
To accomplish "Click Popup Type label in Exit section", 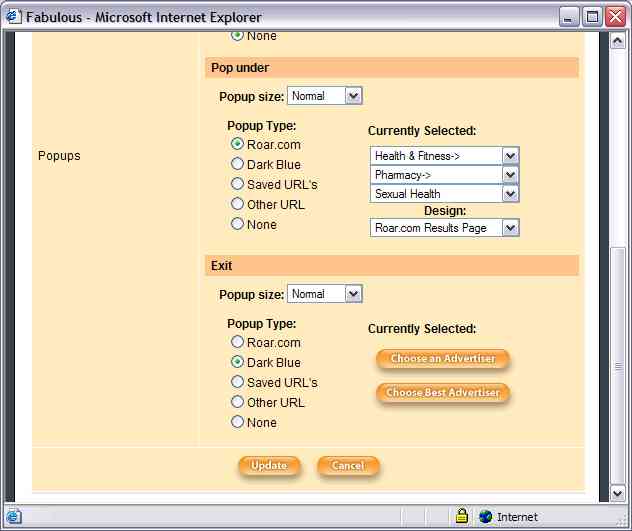I will 262,324.
